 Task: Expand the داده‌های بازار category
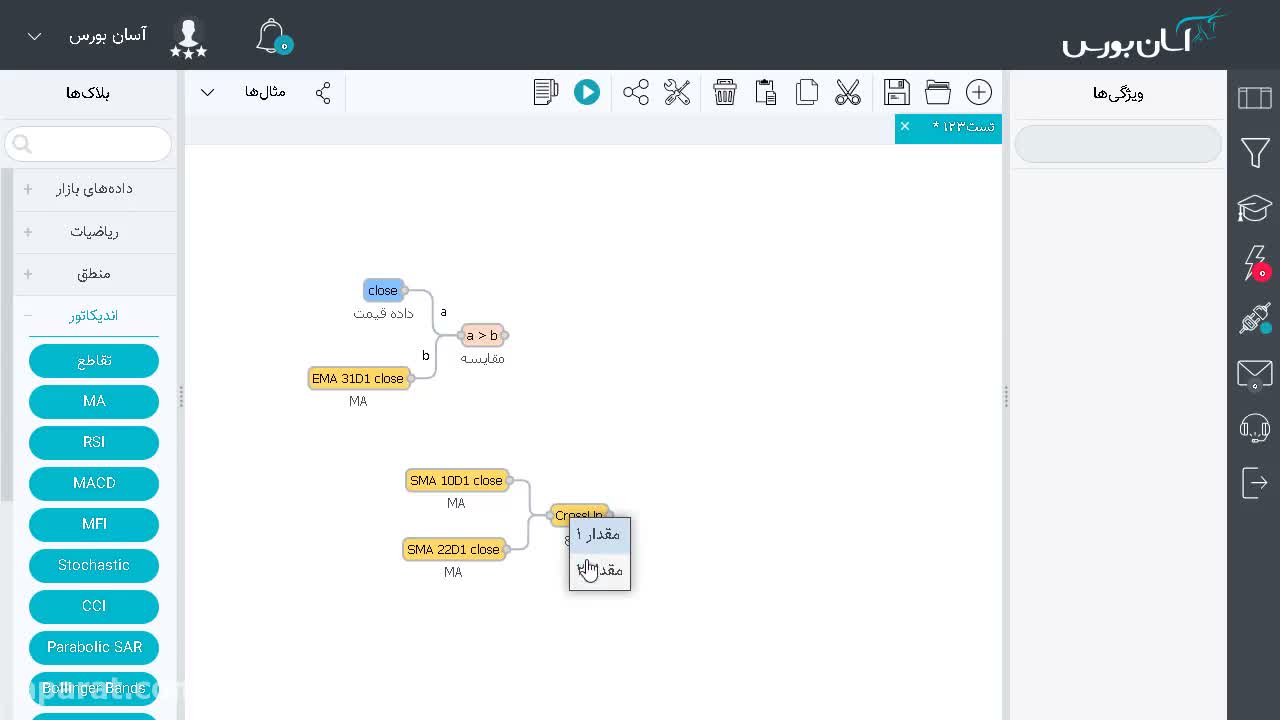click(x=94, y=189)
